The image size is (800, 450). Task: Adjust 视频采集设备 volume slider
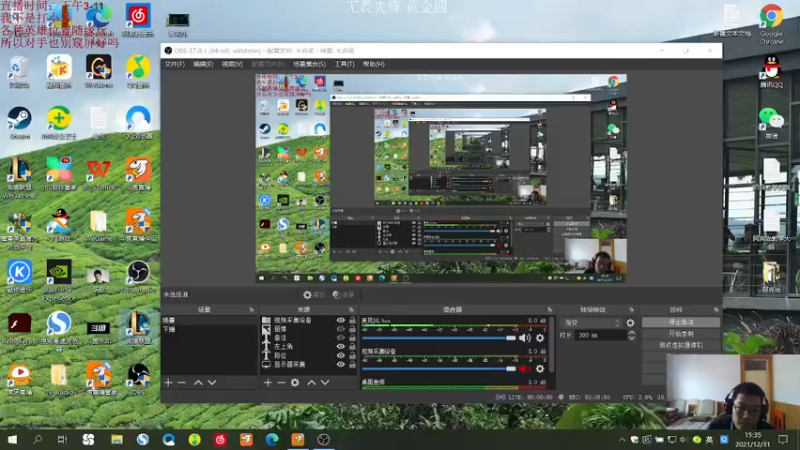click(x=439, y=368)
